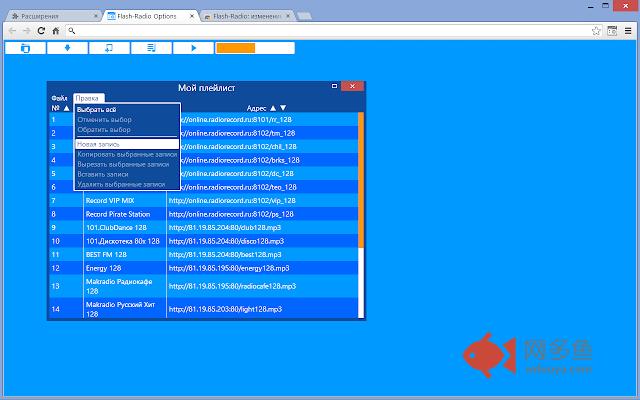Click the address ending ps_128
Image resolution: width=640 pixels, height=400 pixels.
231,214
